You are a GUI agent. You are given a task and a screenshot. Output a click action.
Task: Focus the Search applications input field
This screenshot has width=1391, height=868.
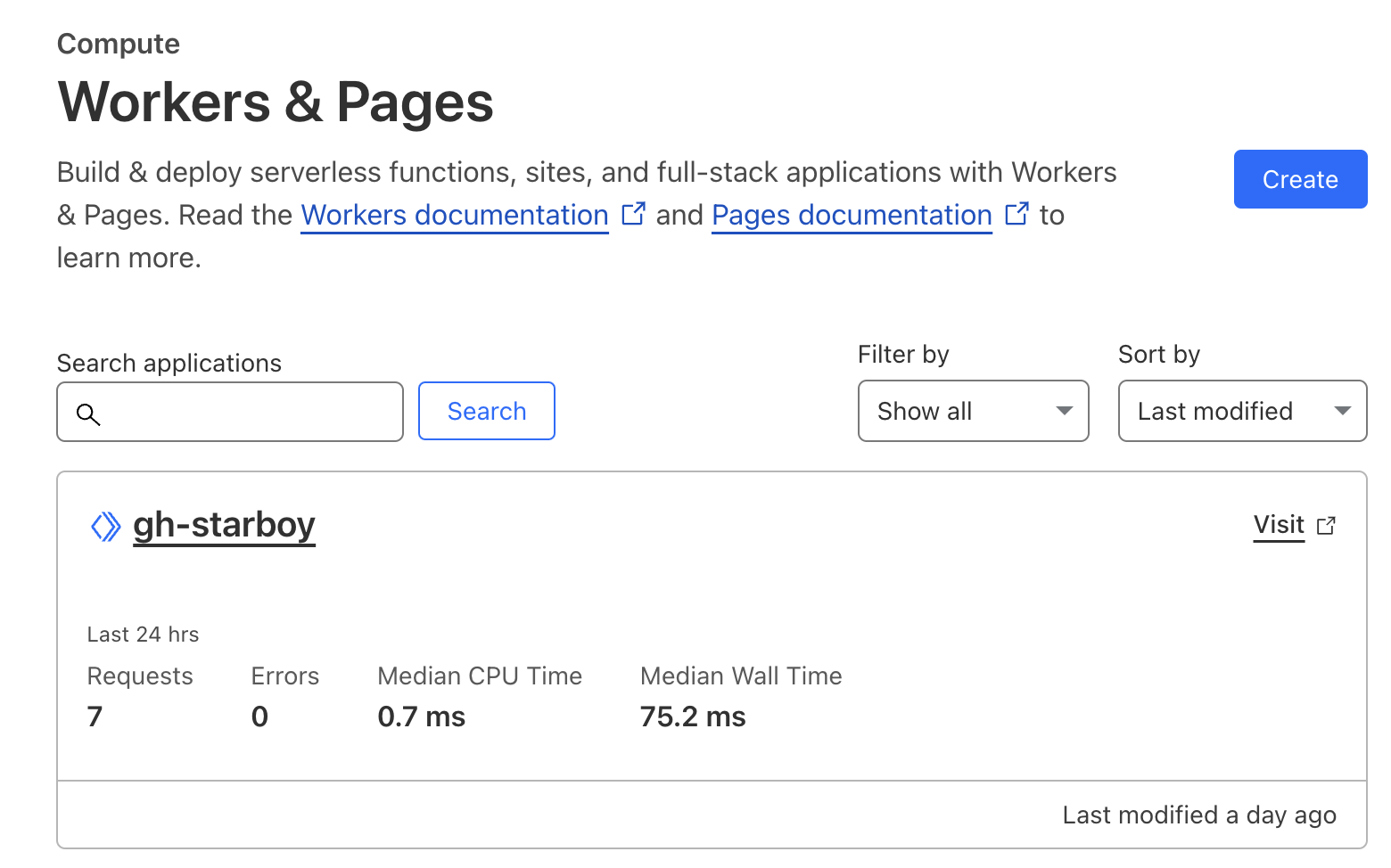(x=230, y=412)
